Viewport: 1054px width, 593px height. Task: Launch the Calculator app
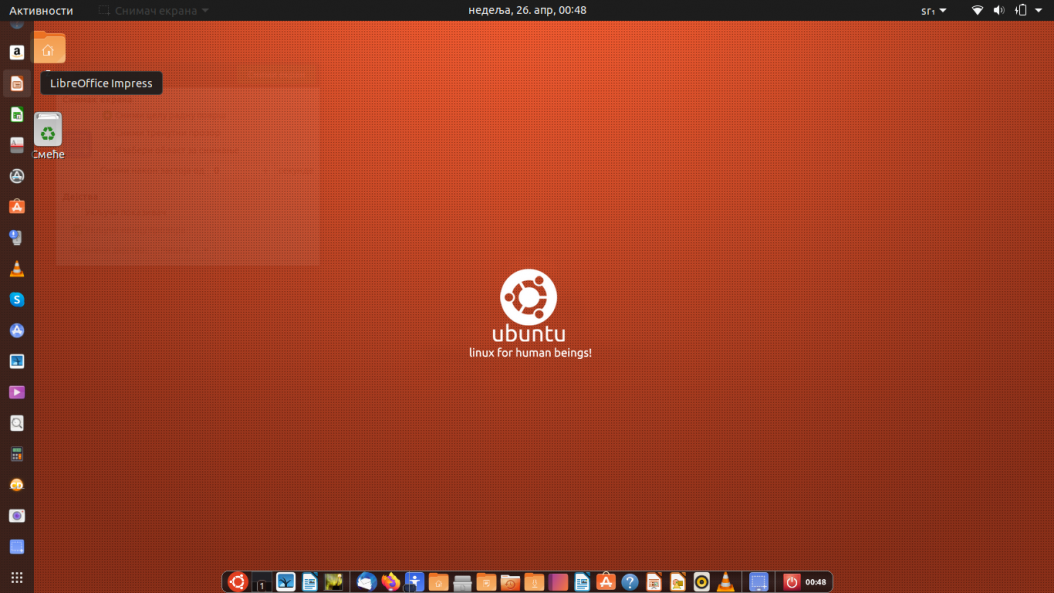(17, 454)
